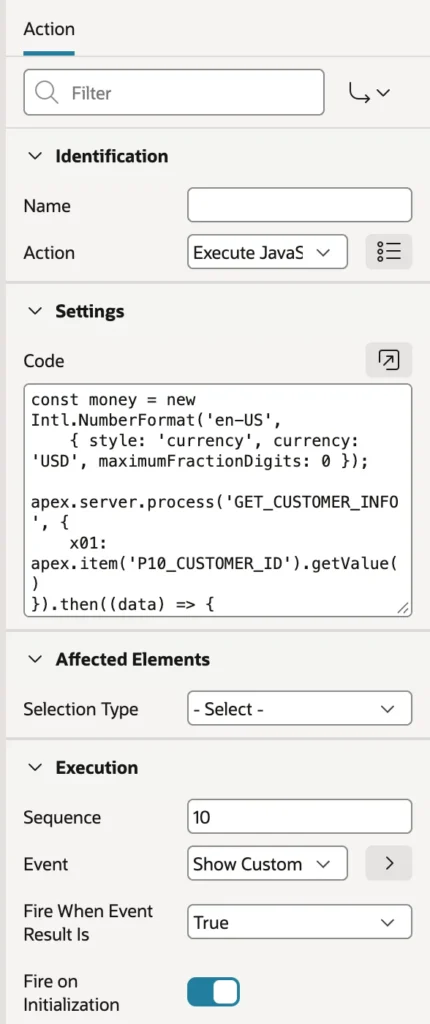
Task: Click the Fire on Initialization label
Action: click(x=71, y=993)
